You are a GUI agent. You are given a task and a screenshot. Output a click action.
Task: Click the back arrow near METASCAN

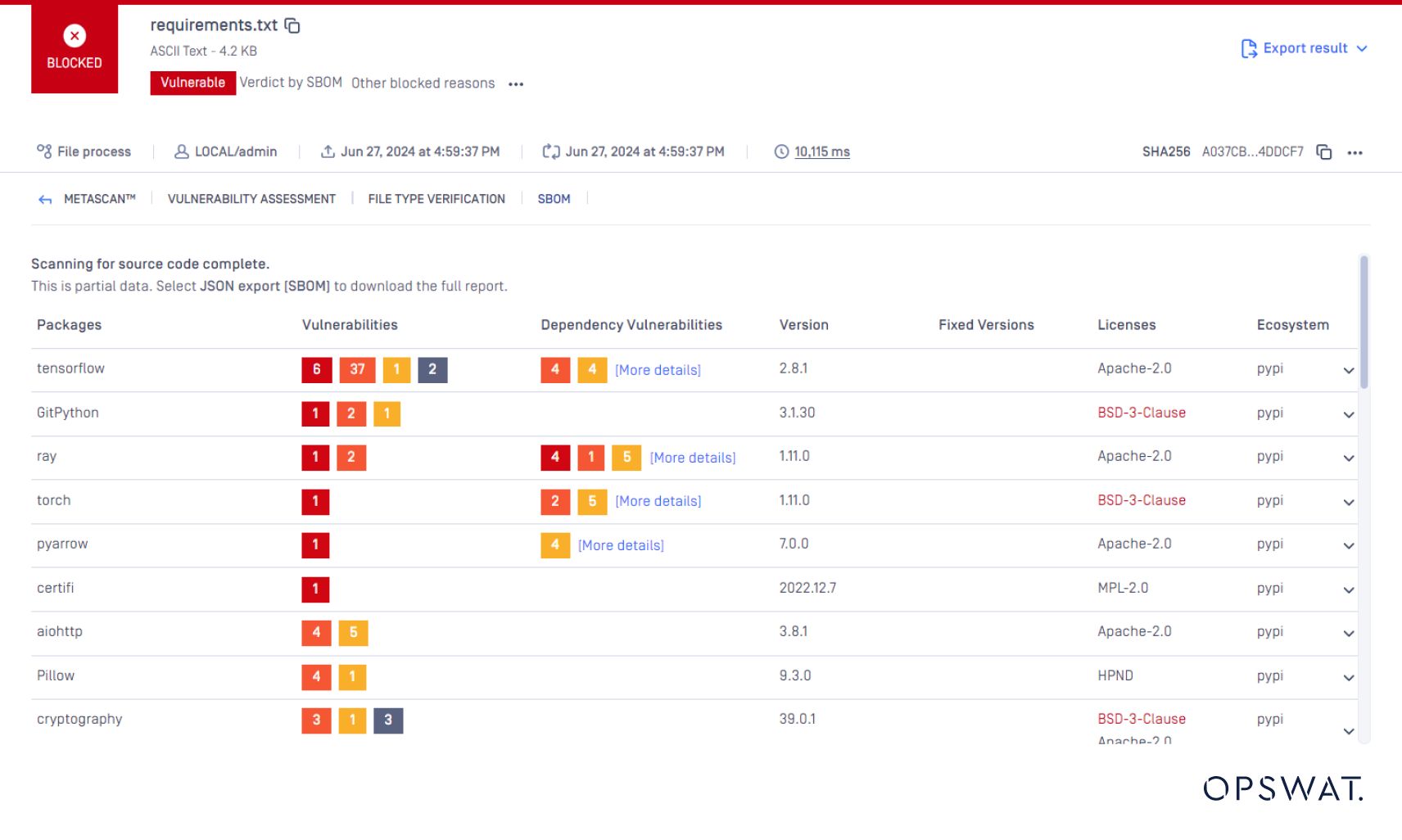[x=45, y=198]
